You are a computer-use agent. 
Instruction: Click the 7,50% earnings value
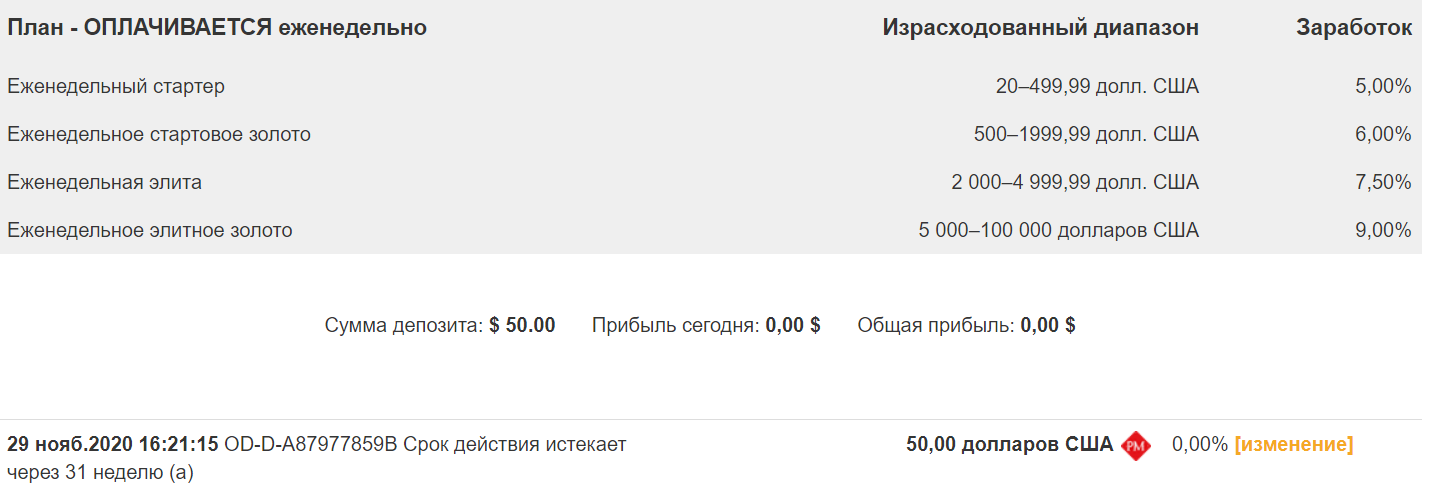click(1383, 183)
